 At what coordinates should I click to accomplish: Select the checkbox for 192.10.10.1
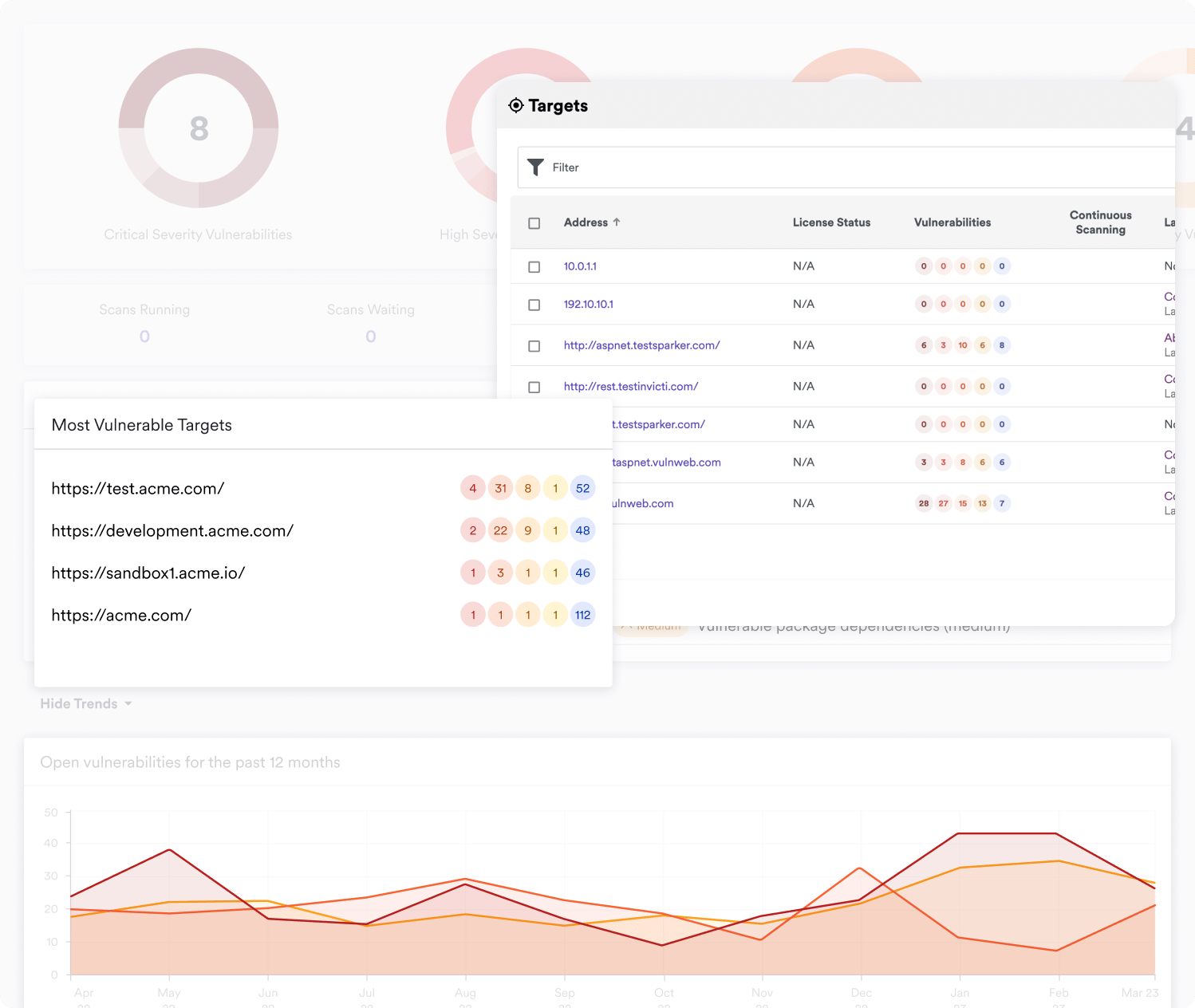pos(534,305)
